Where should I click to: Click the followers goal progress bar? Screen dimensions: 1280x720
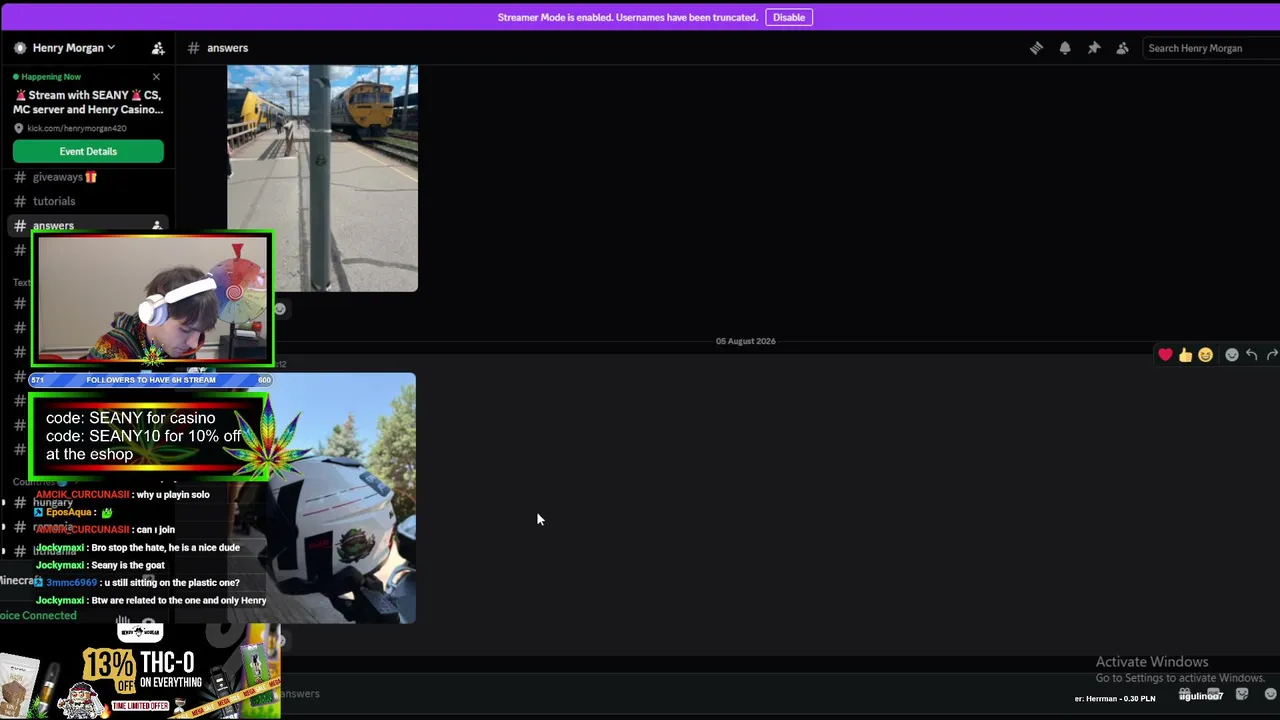[x=151, y=380]
